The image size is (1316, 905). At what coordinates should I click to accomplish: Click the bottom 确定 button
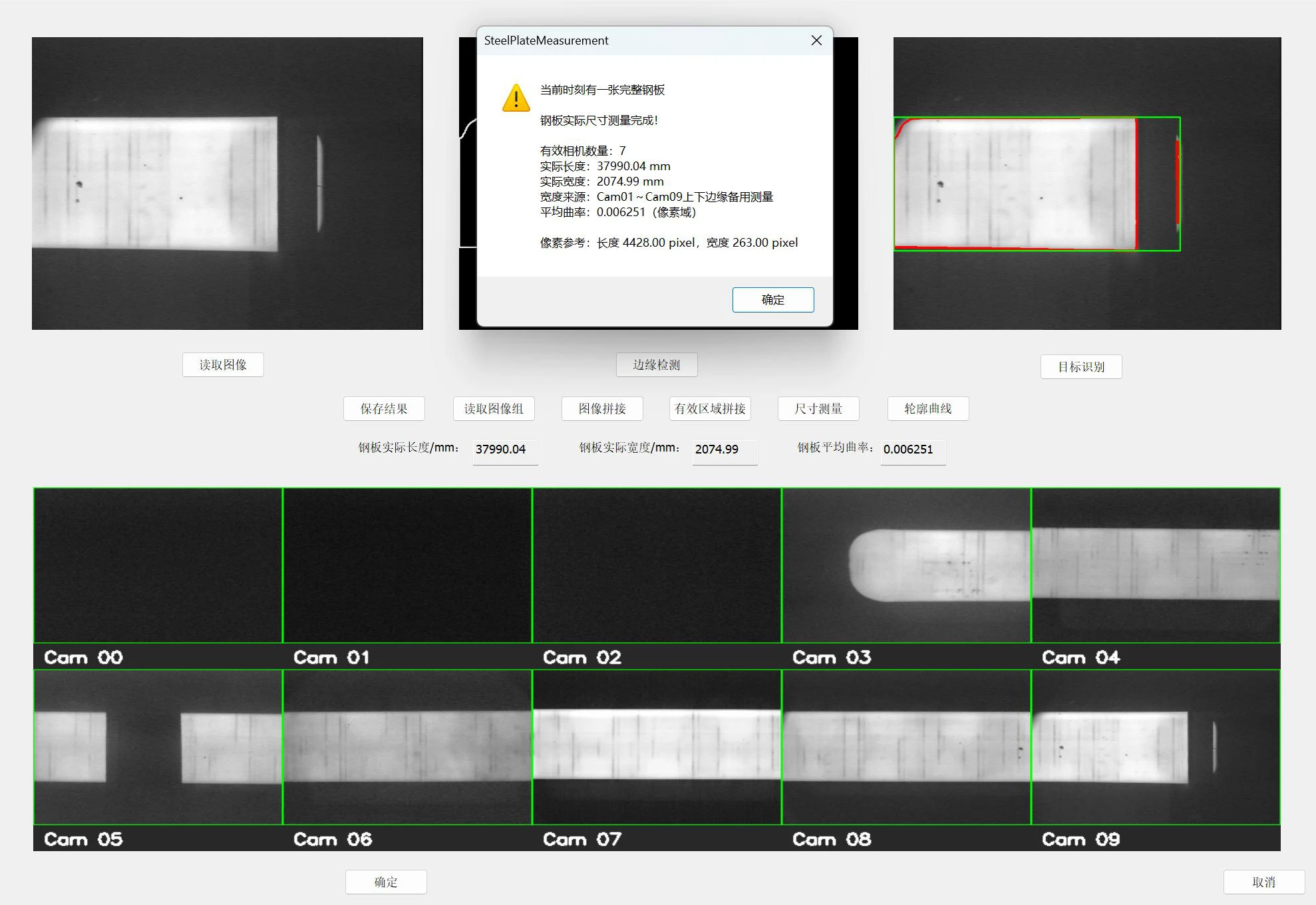386,882
